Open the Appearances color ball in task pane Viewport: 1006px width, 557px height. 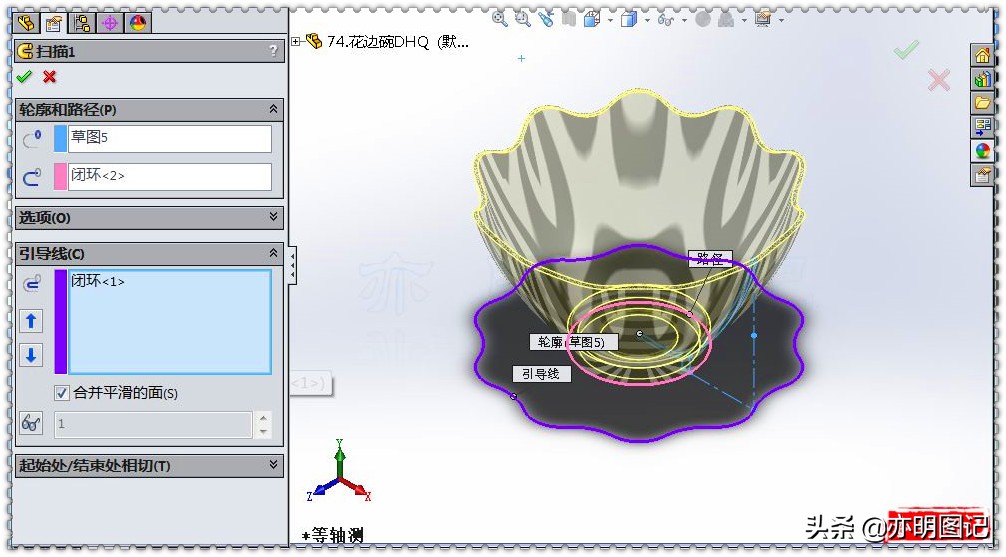[x=982, y=151]
